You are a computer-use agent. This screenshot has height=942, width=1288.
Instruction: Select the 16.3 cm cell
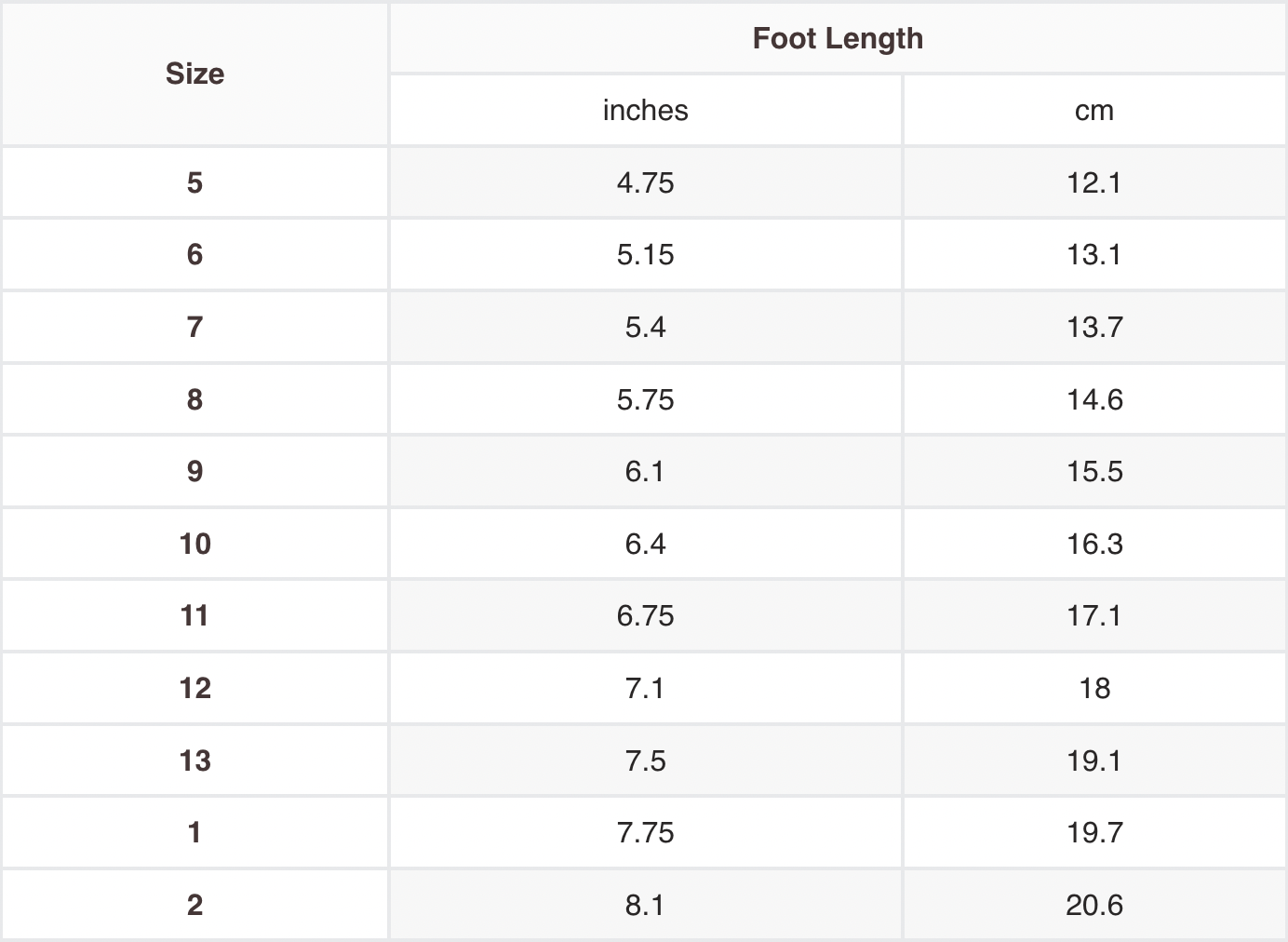(1093, 544)
